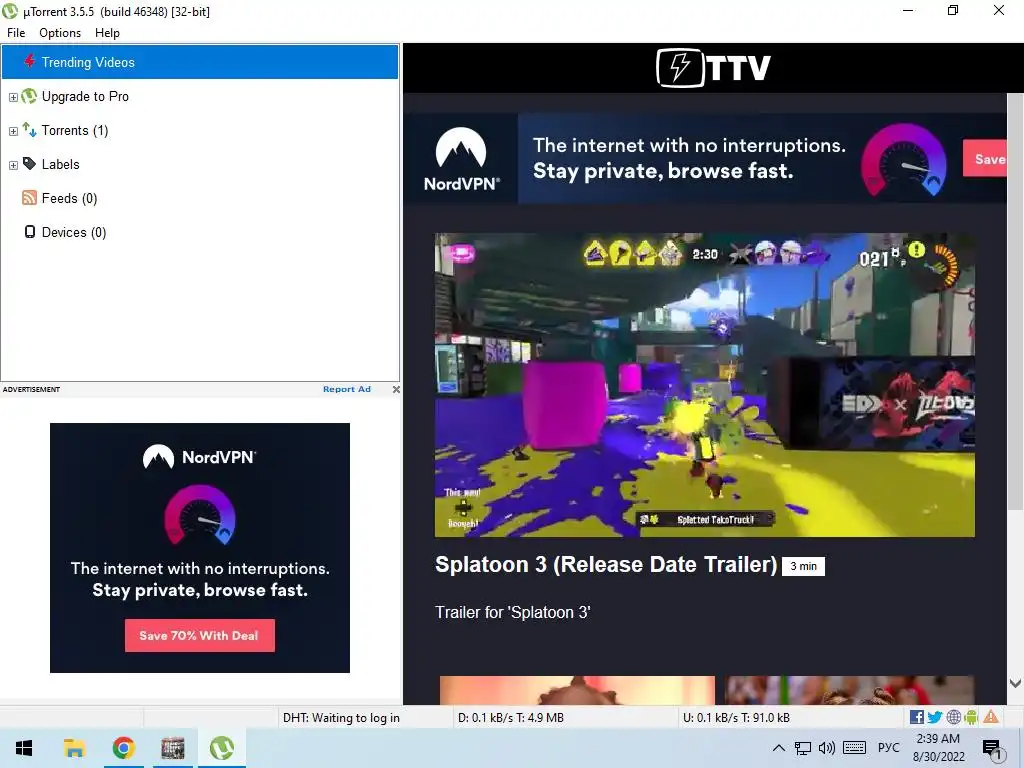Close the sidebar advertisement
The width and height of the screenshot is (1024, 768).
396,389
